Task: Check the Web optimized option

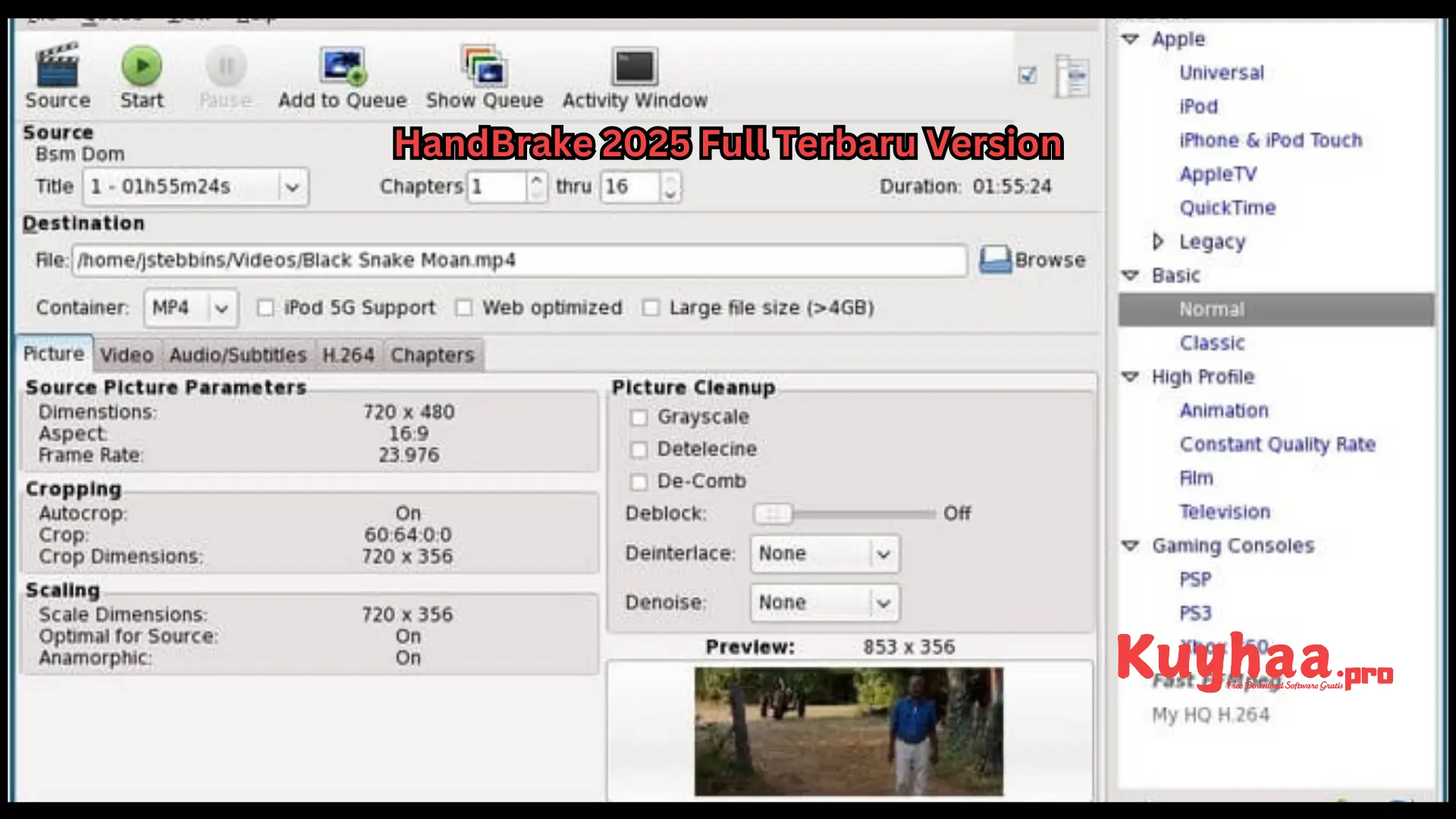Action: pyautogui.click(x=464, y=308)
